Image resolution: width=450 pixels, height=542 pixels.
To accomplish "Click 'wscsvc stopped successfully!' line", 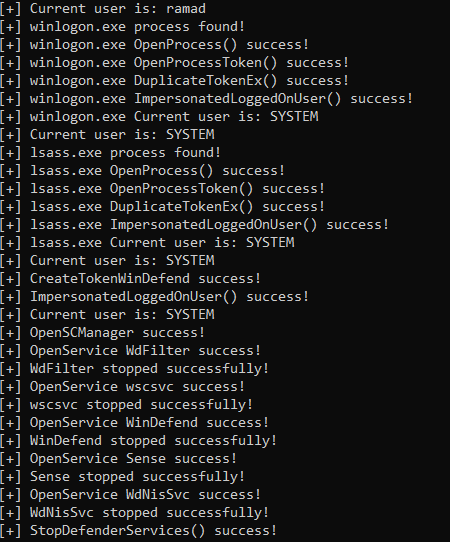I will tap(126, 404).
